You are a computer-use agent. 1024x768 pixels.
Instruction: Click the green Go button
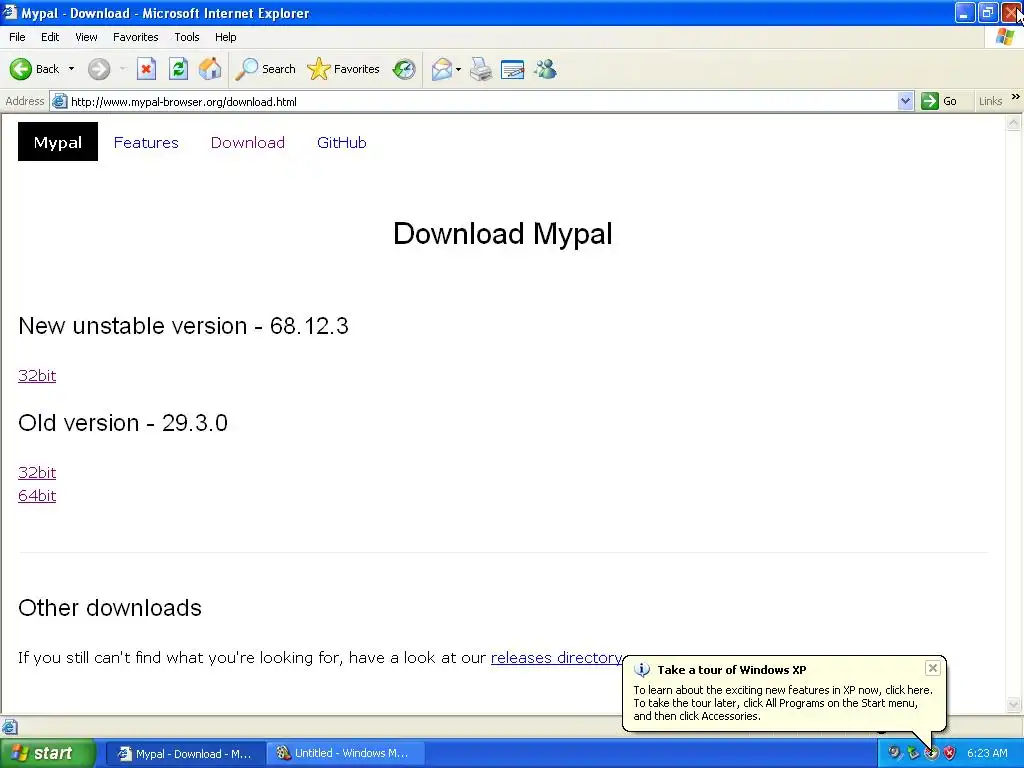[x=939, y=101]
